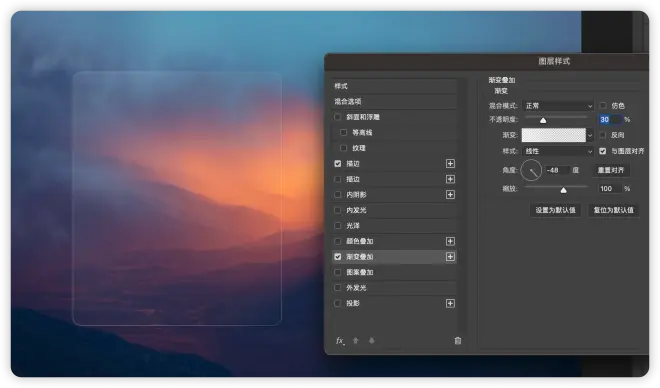Toggle the 反向 checkbox
The width and height of the screenshot is (660, 388).
pyautogui.click(x=603, y=135)
